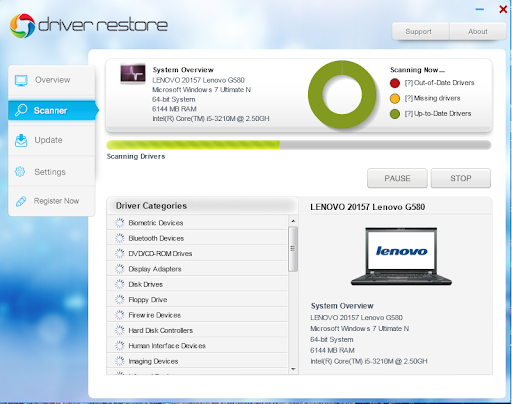The width and height of the screenshot is (512, 404).
Task: Click the Driver Restore logo icon
Action: (22, 26)
